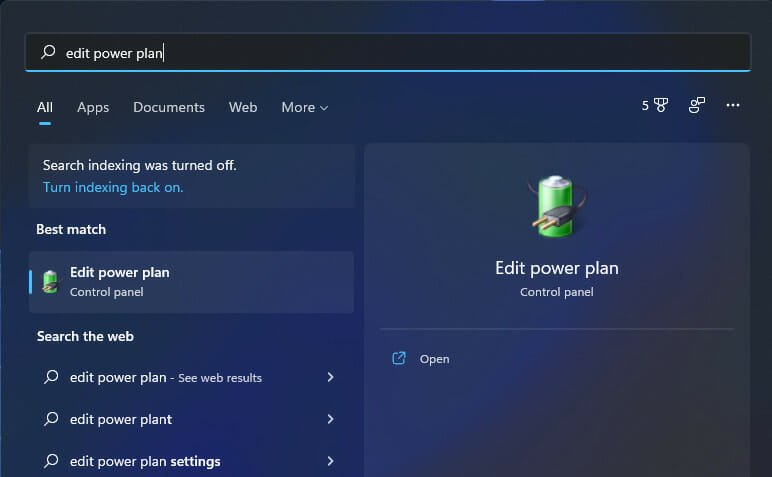
Task: Select the All tab
Action: pyautogui.click(x=45, y=107)
